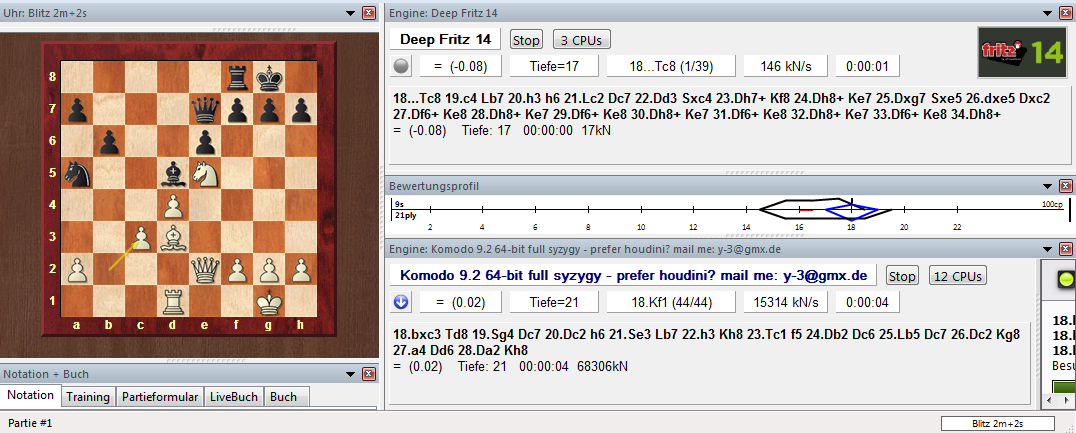Open the clock panel dropdown arrow
1076x433 pixels.
point(351,12)
